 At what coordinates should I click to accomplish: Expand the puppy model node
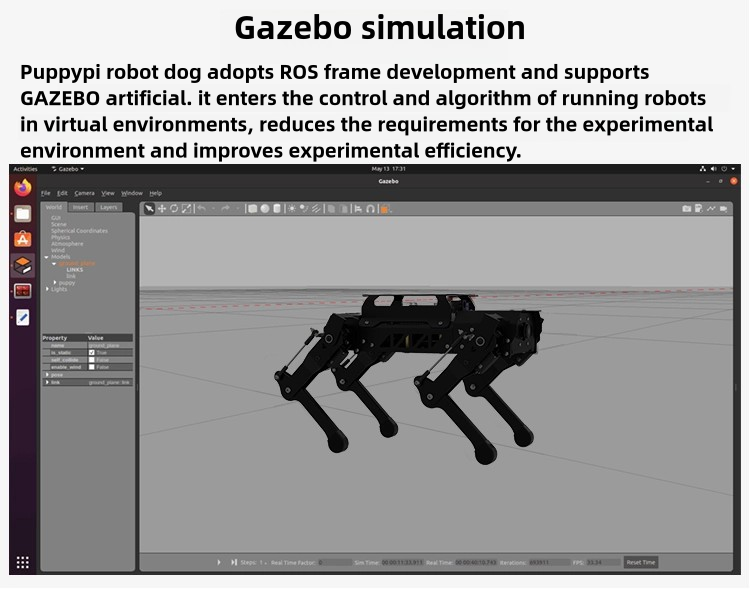(55, 282)
